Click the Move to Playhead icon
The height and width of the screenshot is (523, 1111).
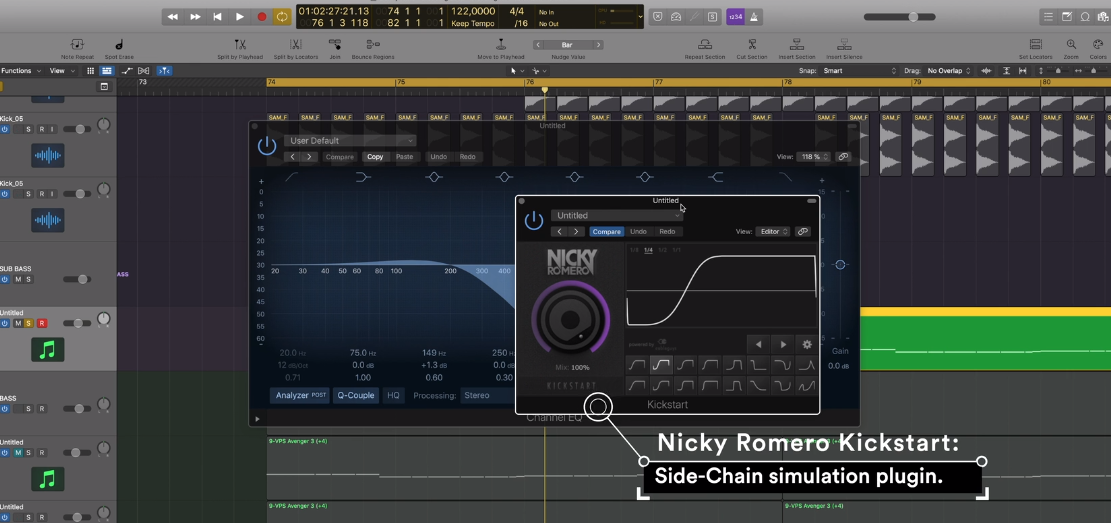[x=501, y=45]
